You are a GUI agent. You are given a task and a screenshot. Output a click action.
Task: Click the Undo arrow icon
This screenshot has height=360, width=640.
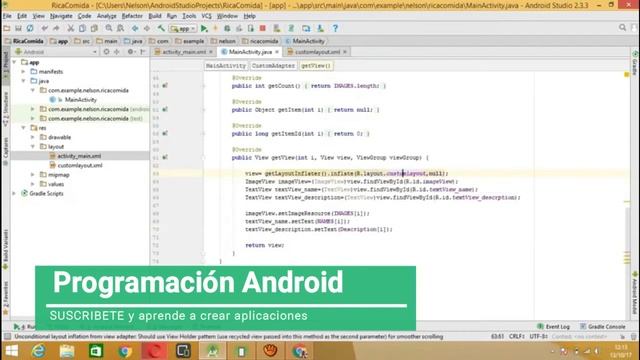(44, 28)
